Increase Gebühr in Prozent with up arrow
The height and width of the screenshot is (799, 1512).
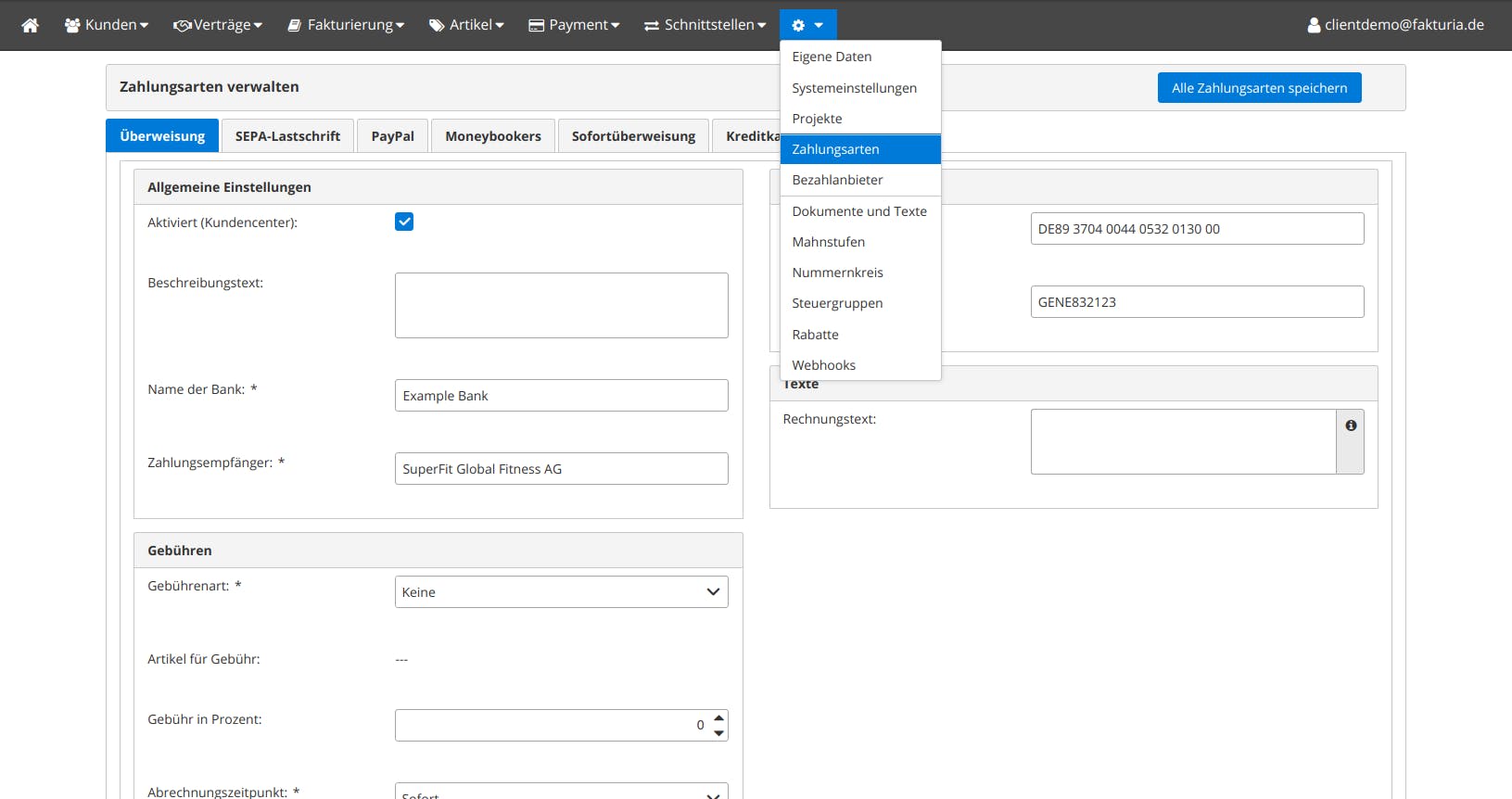[718, 718]
